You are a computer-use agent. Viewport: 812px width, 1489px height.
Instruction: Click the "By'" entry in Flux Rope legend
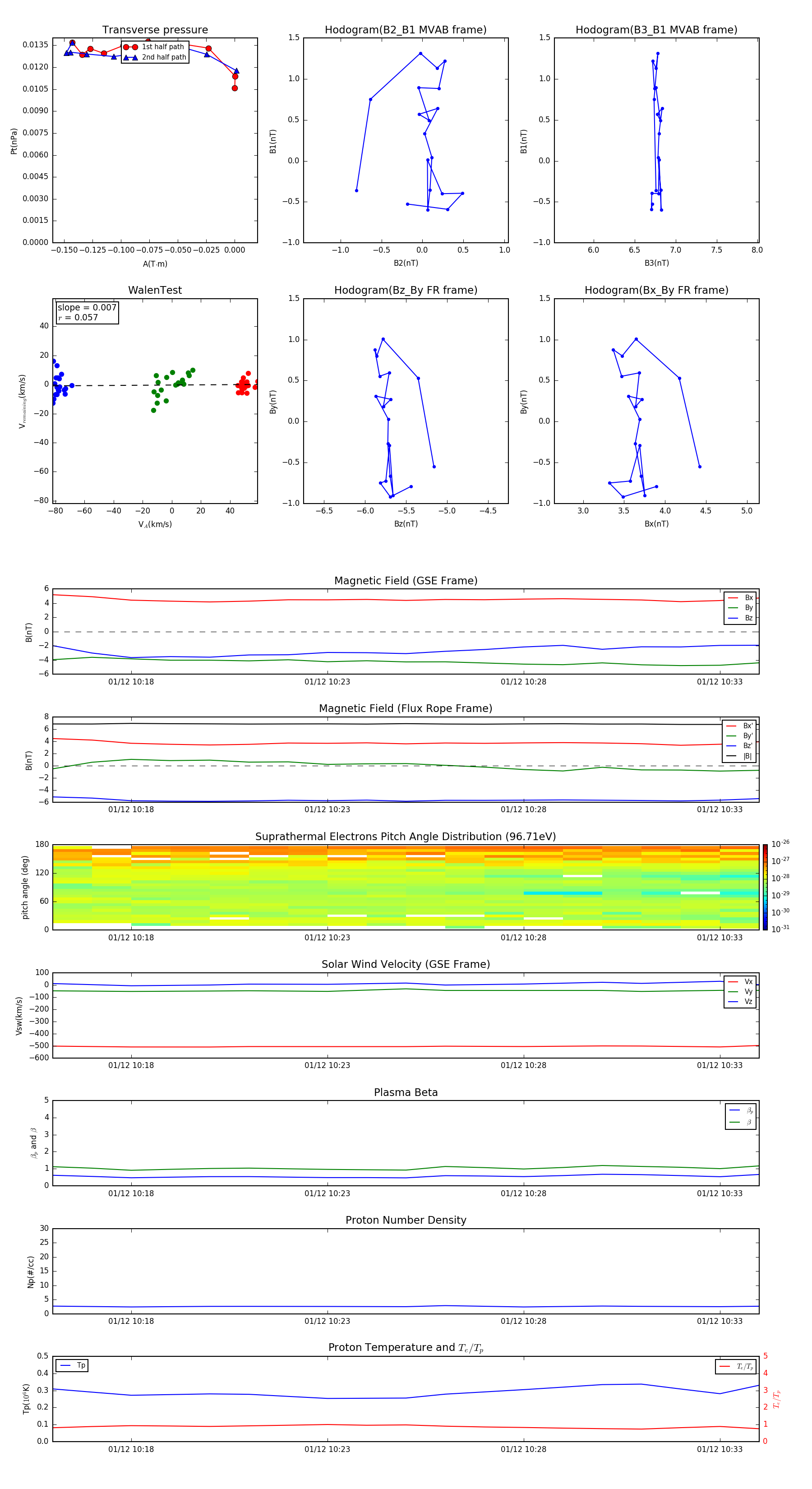click(740, 736)
